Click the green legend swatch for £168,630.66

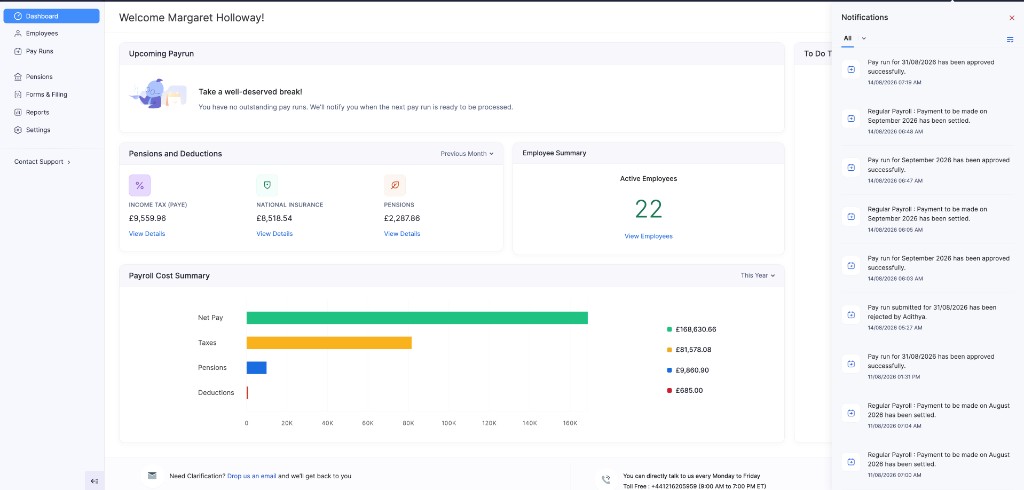(669, 329)
